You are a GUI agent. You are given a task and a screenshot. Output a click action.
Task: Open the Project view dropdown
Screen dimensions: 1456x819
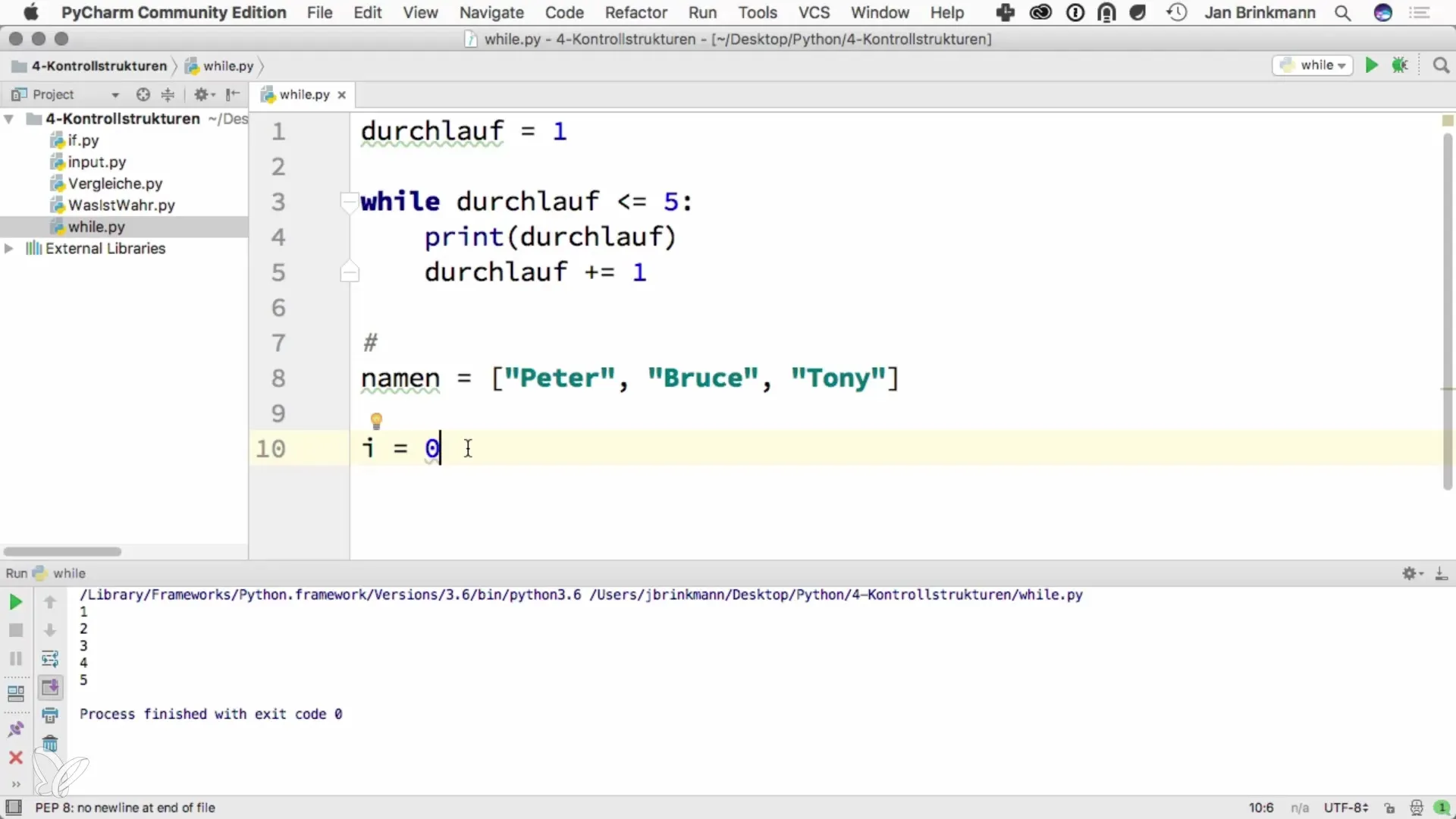click(x=115, y=95)
